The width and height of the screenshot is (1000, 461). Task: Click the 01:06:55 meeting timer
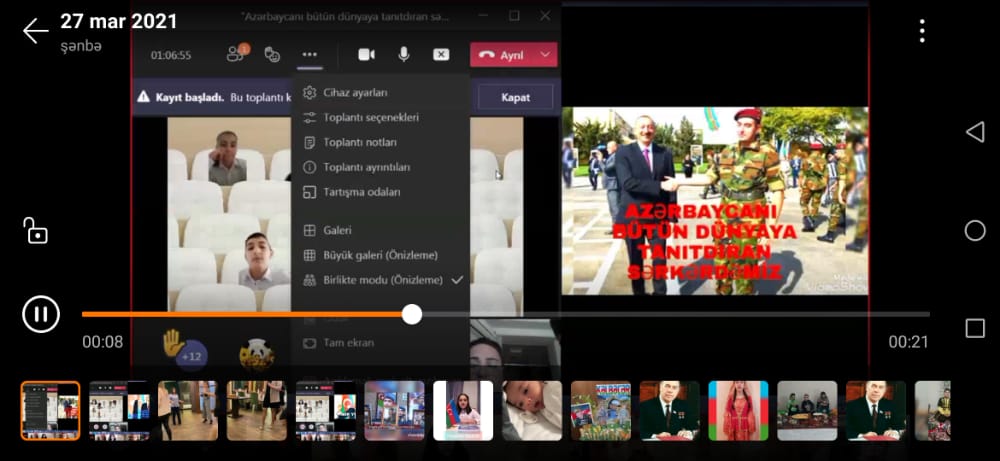[x=171, y=55]
